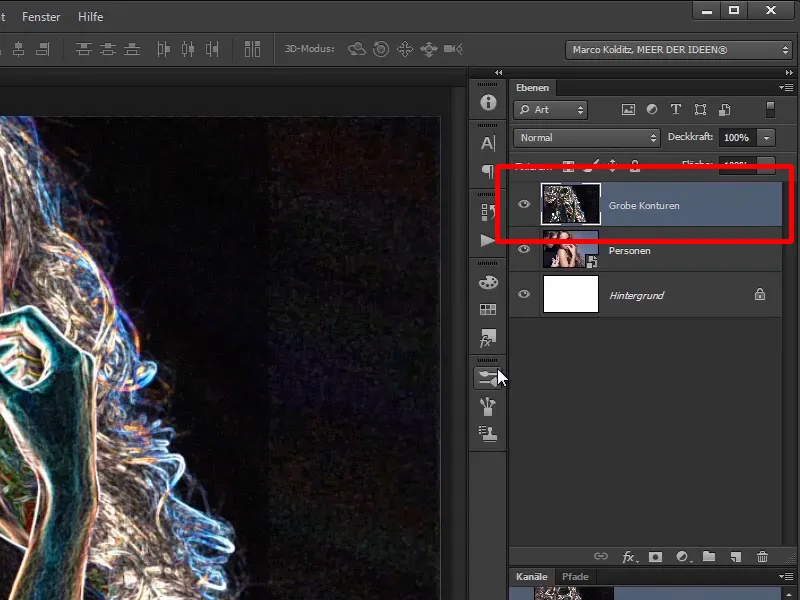Toggle filter for type layers
Screen dimensions: 800x600
click(676, 109)
